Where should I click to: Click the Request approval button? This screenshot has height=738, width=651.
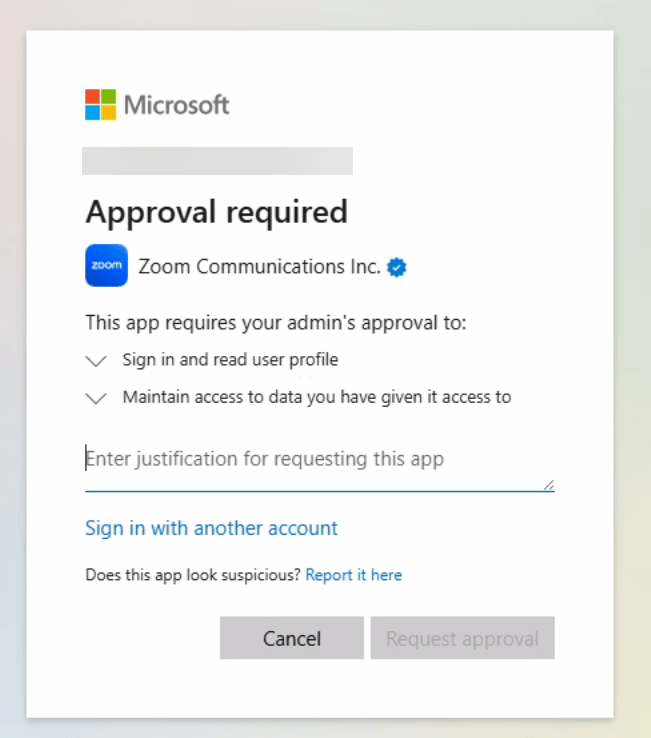point(462,638)
